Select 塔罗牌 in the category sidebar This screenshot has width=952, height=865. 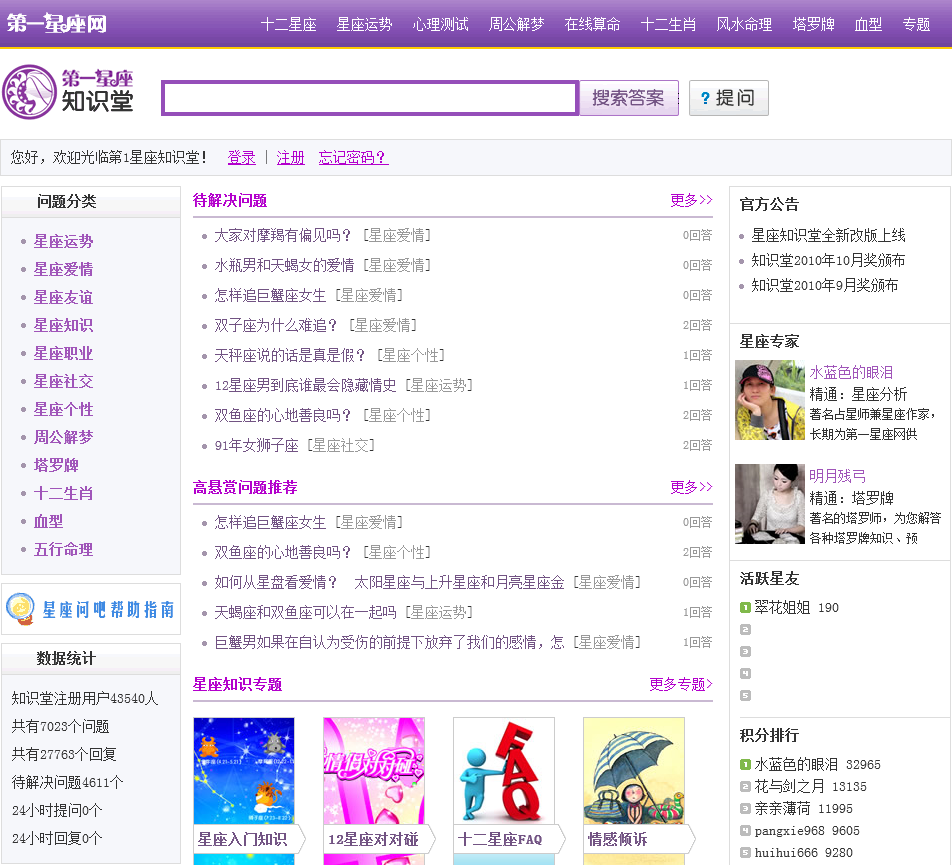56,466
